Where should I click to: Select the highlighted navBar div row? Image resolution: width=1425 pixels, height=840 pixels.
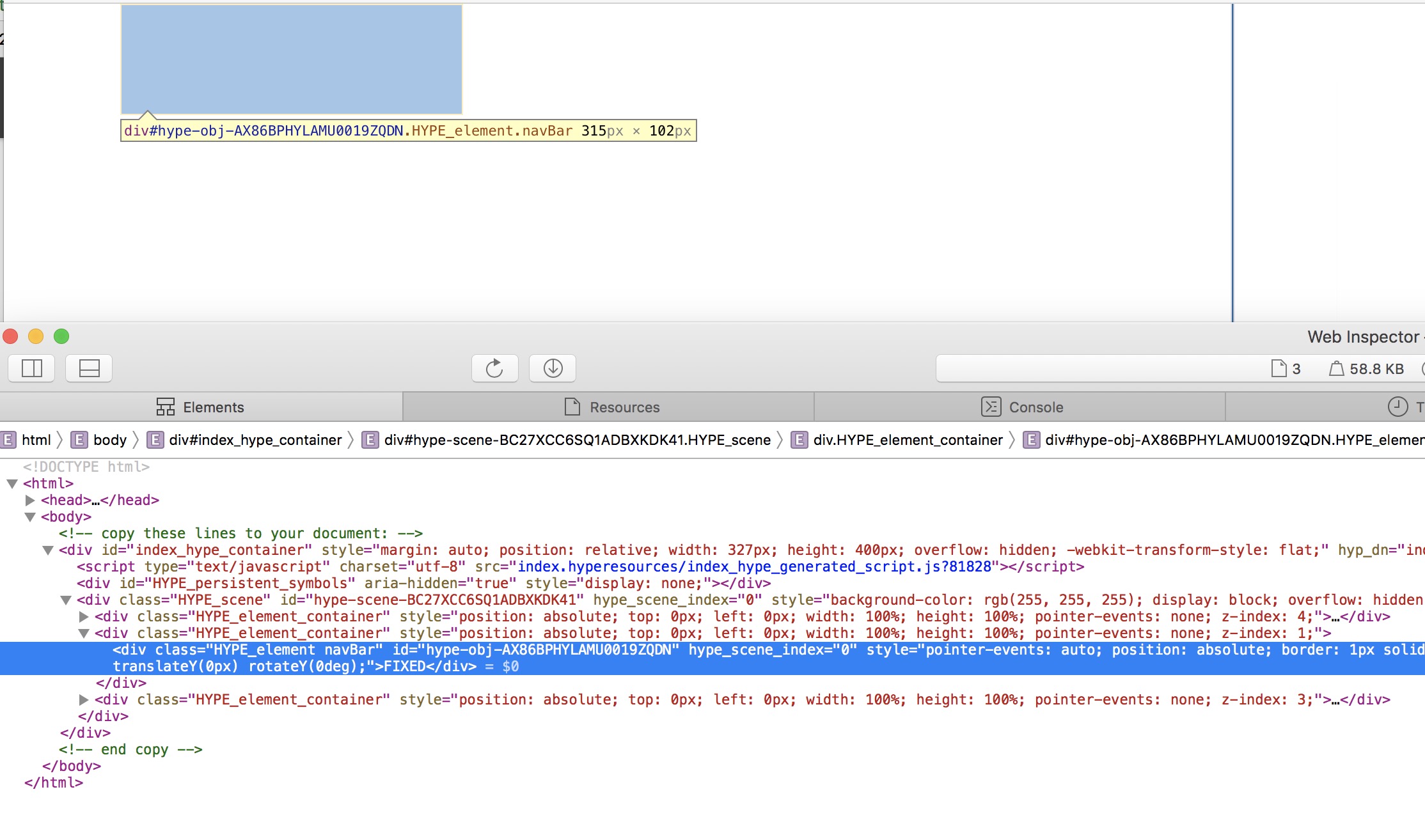coord(712,658)
